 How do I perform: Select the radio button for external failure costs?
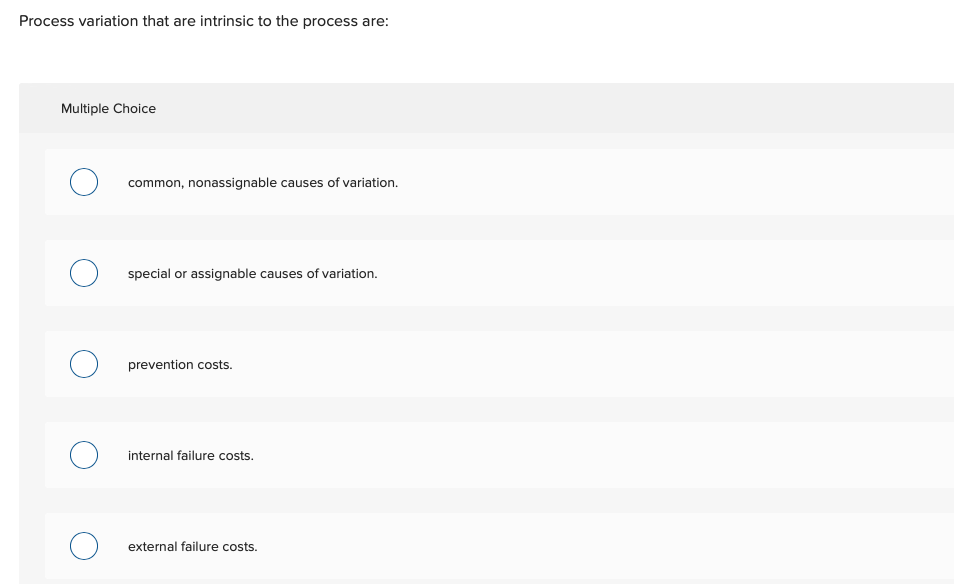pos(84,546)
